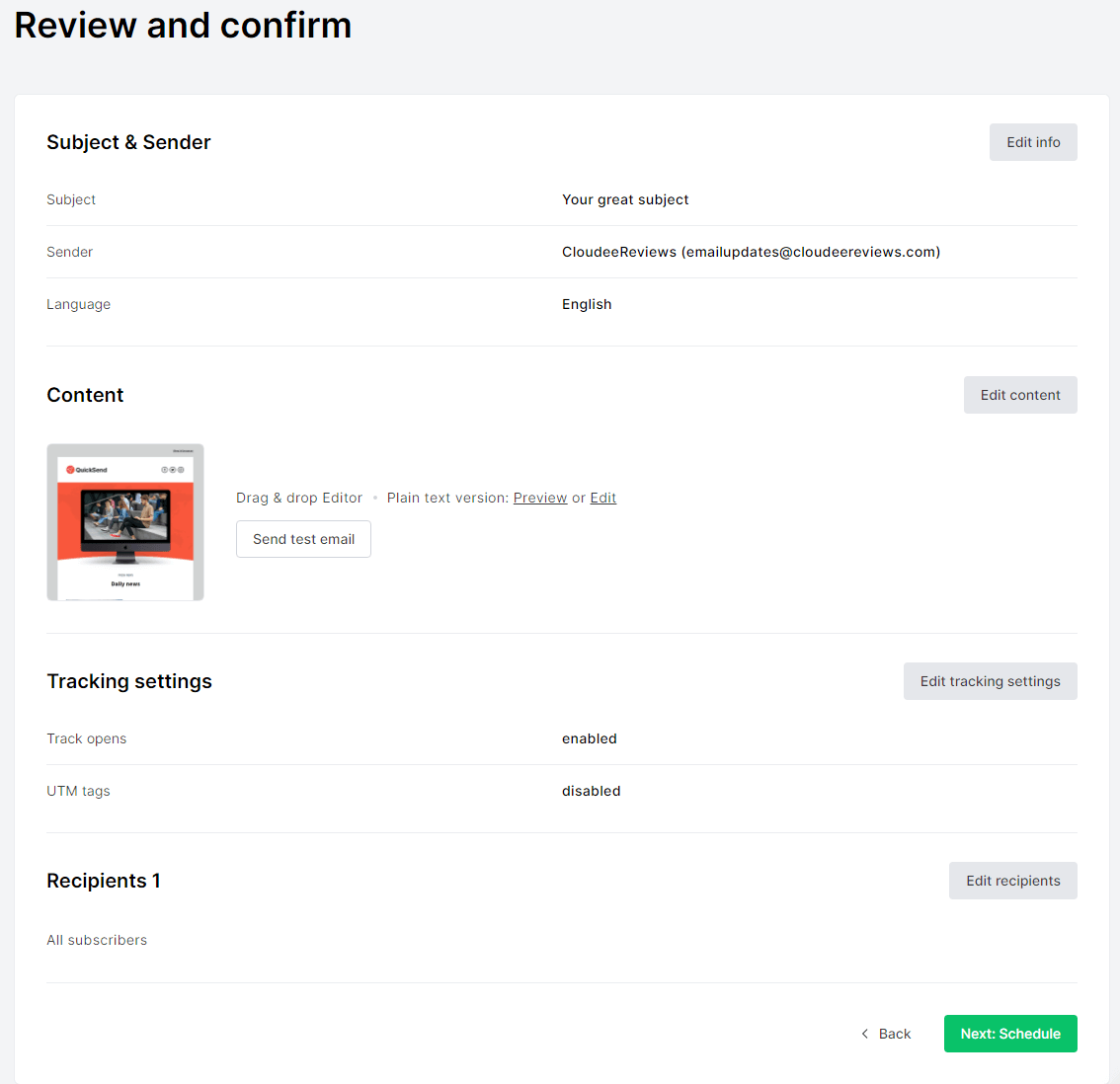Click the CloudeeReviews sender email value

751,252
